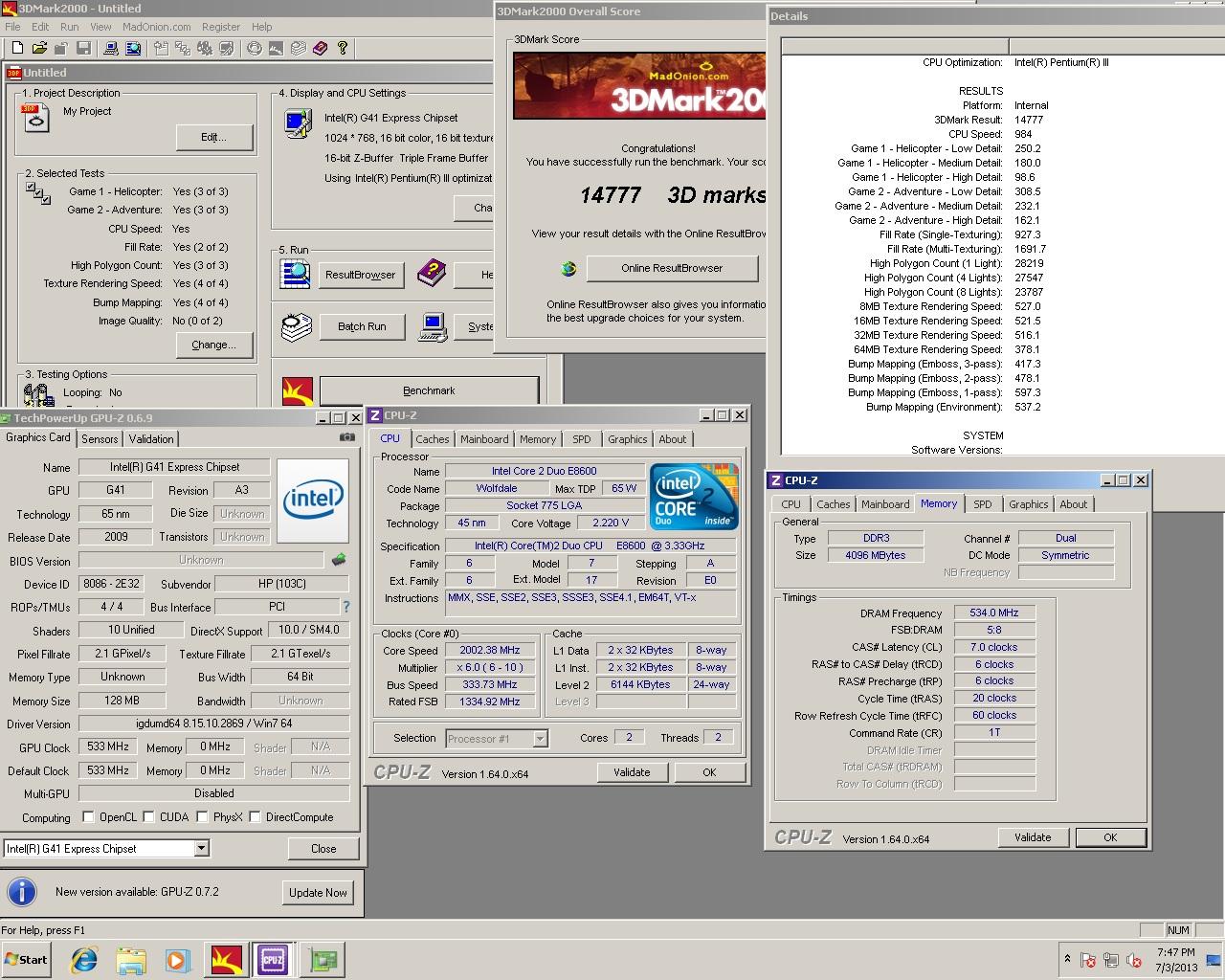1225x980 pixels.
Task: Open the Register menu
Action: 221,27
